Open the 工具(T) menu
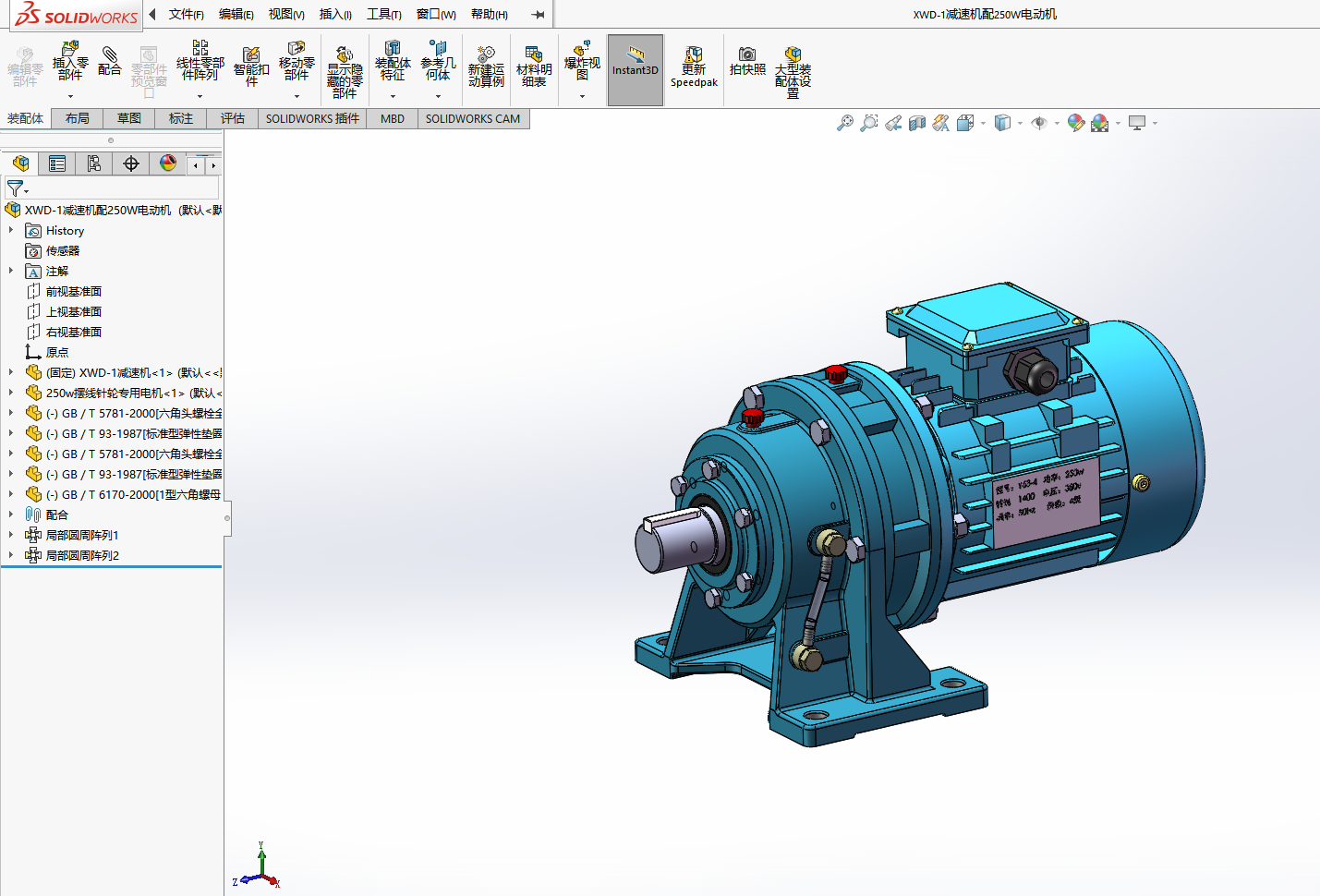The width and height of the screenshot is (1320, 896). coord(384,14)
